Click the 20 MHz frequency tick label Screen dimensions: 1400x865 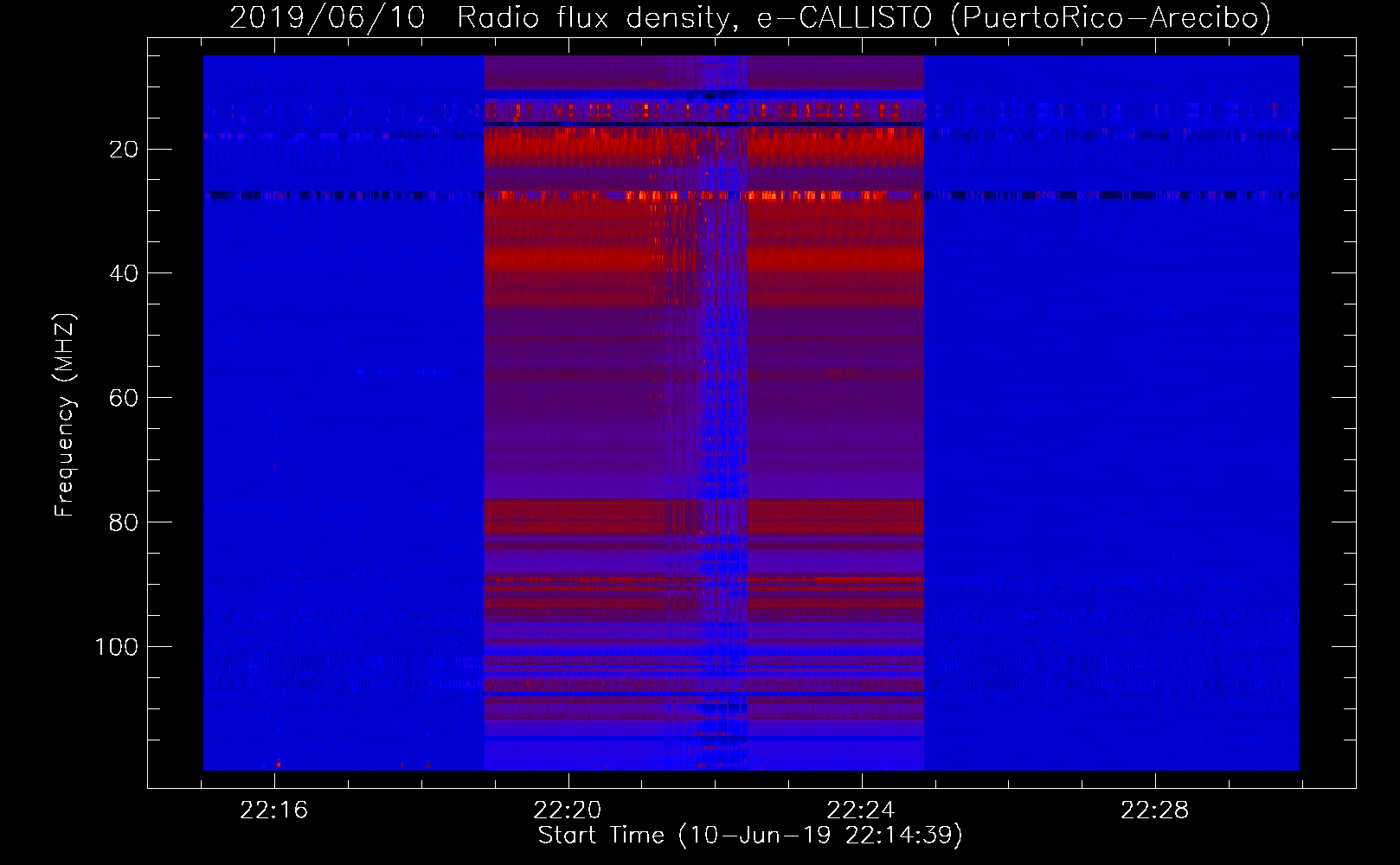pyautogui.click(x=124, y=150)
